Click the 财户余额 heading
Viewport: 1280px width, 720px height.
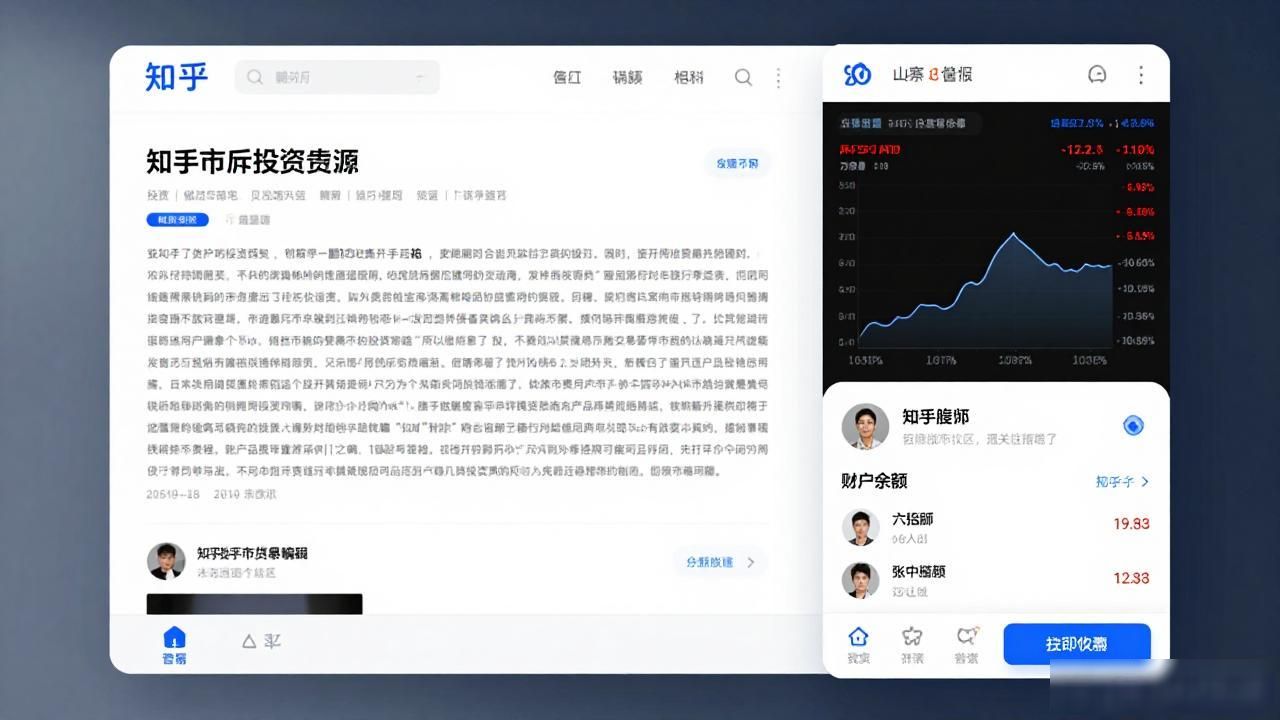pyautogui.click(x=874, y=481)
